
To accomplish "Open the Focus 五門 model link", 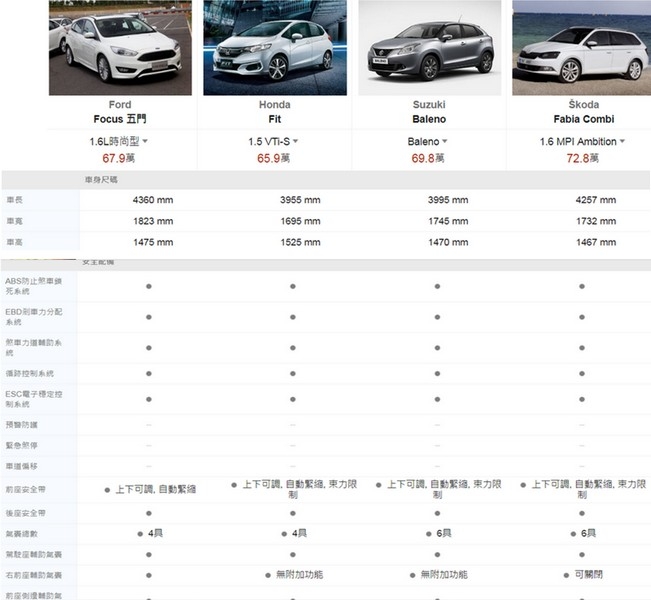I will (x=120, y=119).
